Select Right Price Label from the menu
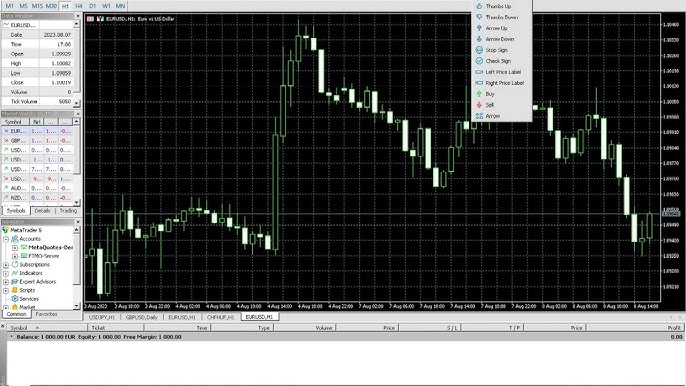Image resolution: width=686 pixels, height=386 pixels. pos(503,83)
